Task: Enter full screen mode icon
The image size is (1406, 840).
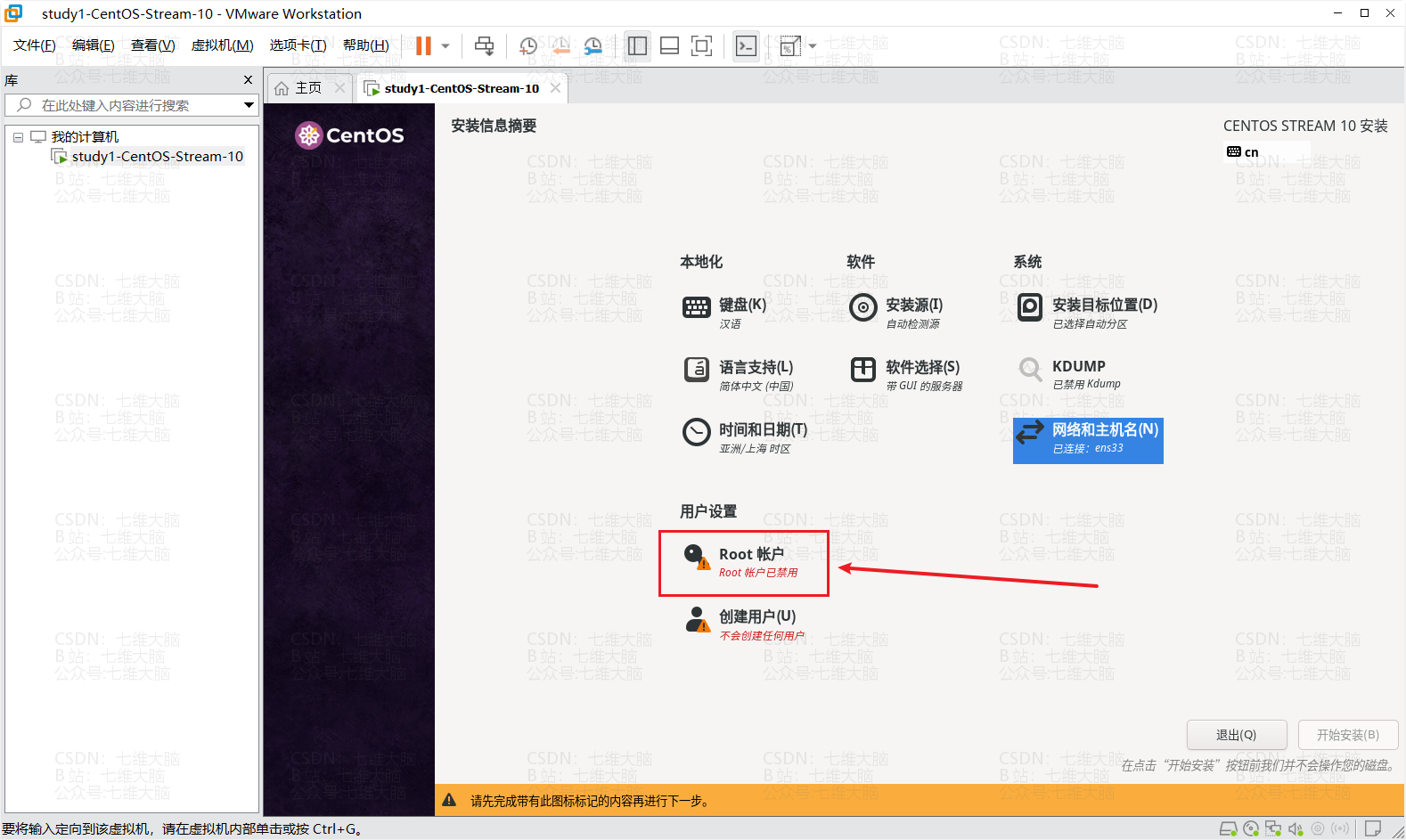Action: tap(702, 45)
